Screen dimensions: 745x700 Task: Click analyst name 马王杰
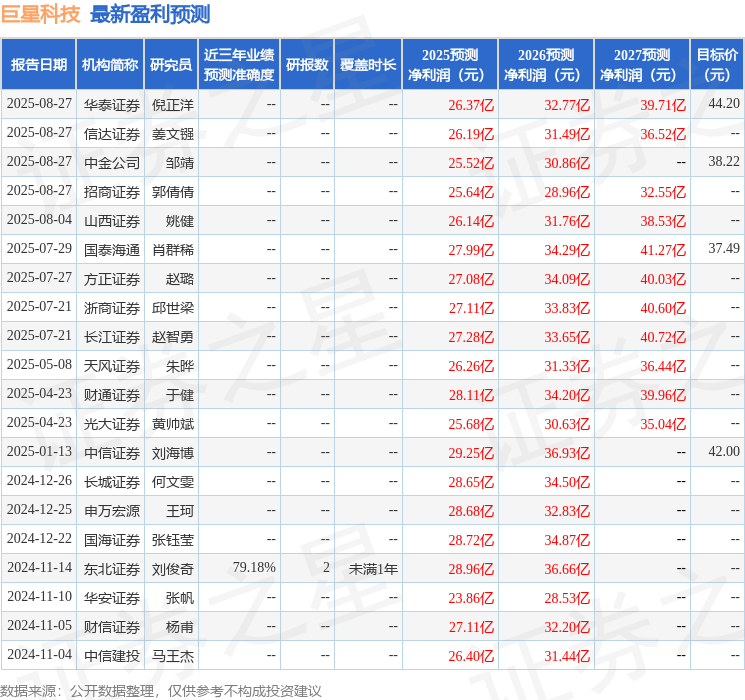172,656
